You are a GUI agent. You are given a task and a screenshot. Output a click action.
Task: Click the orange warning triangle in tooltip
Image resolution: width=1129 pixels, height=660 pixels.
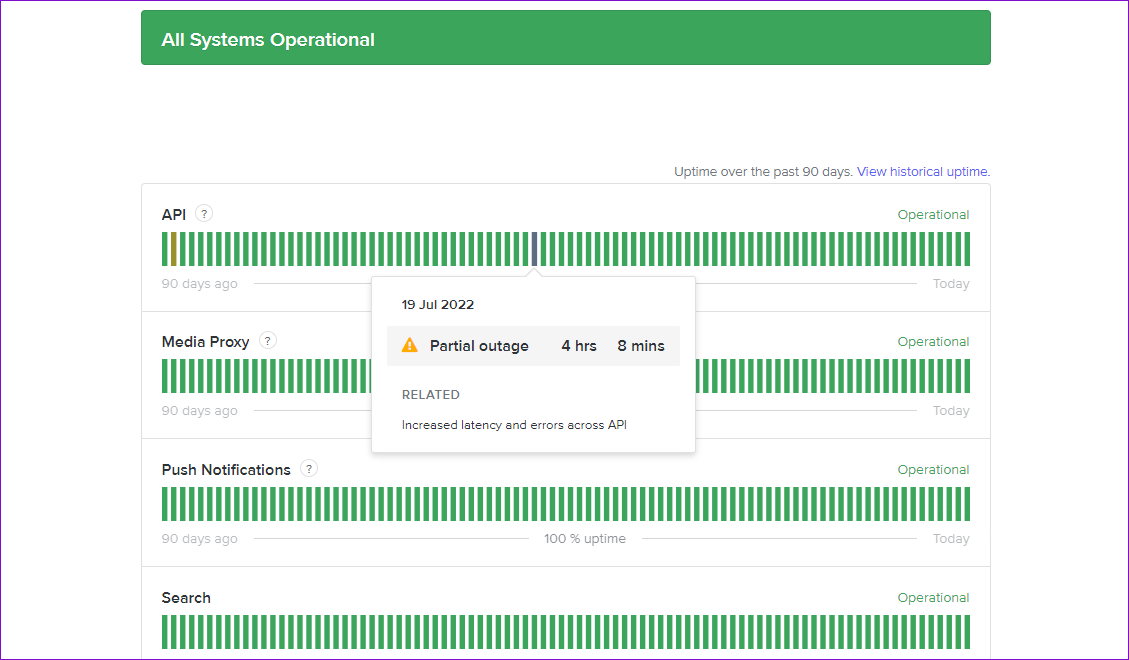(x=410, y=345)
